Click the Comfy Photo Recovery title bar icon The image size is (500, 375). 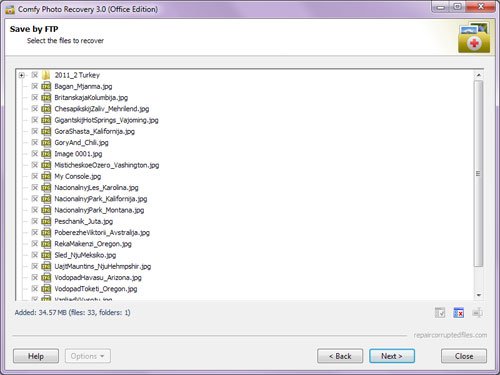(x=10, y=9)
